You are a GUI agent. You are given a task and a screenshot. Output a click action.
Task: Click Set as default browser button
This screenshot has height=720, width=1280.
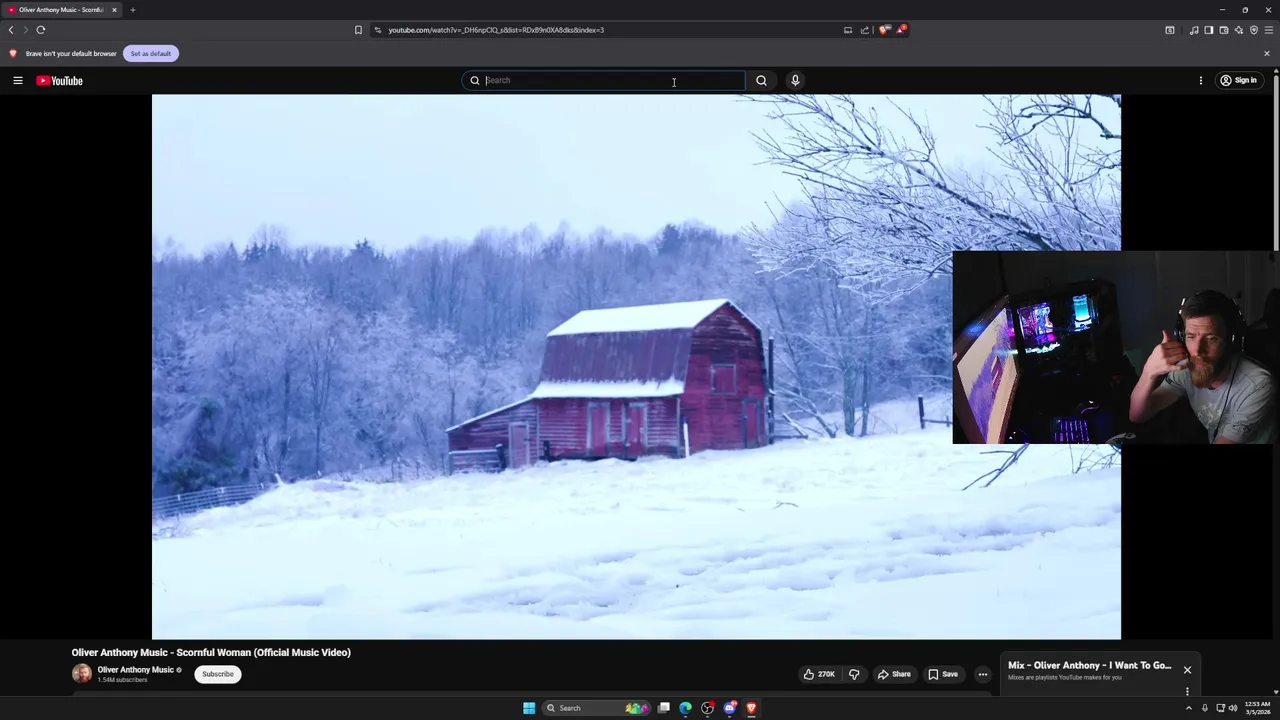coord(151,53)
